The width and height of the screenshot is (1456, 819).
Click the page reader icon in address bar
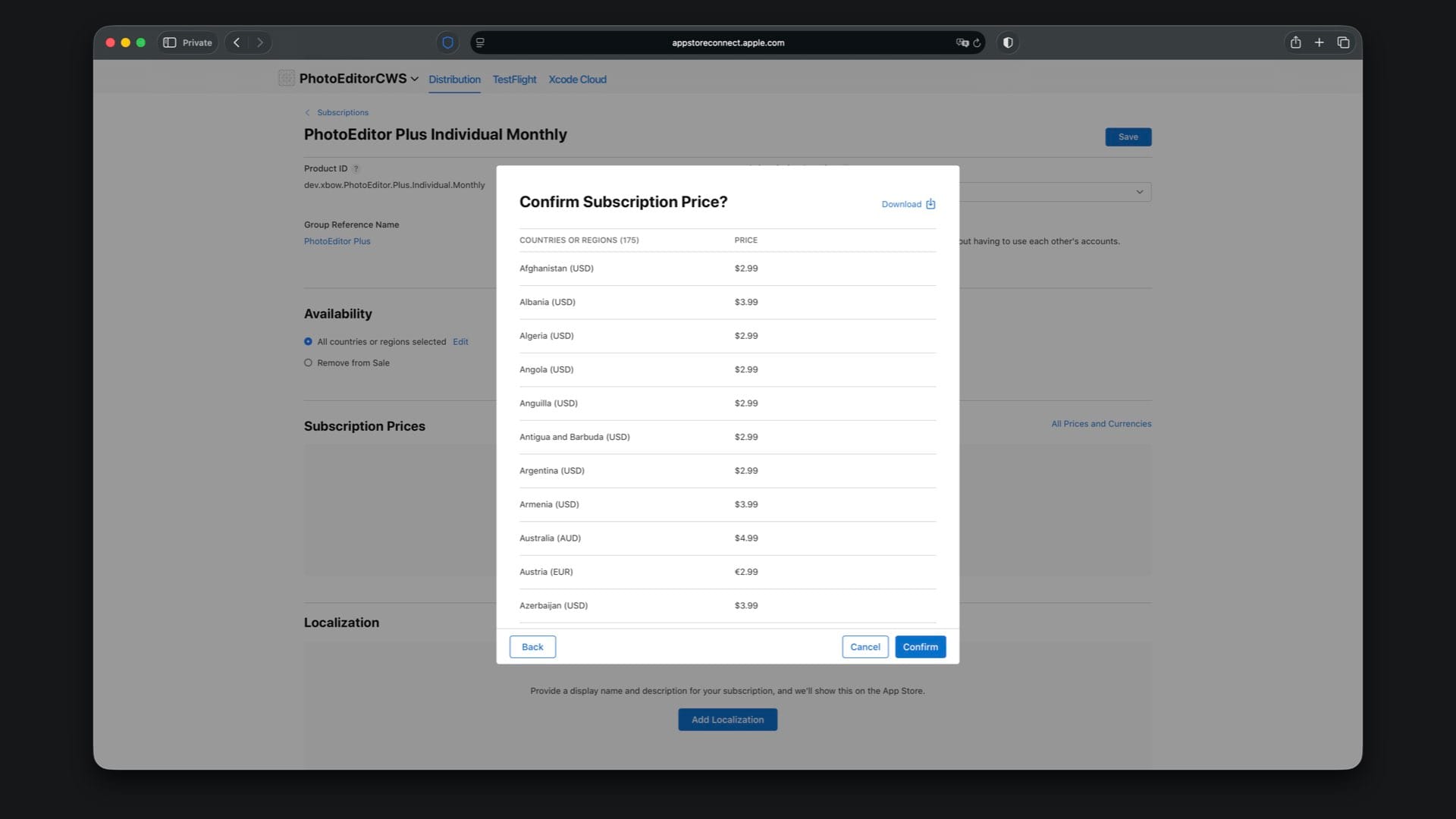[x=480, y=42]
